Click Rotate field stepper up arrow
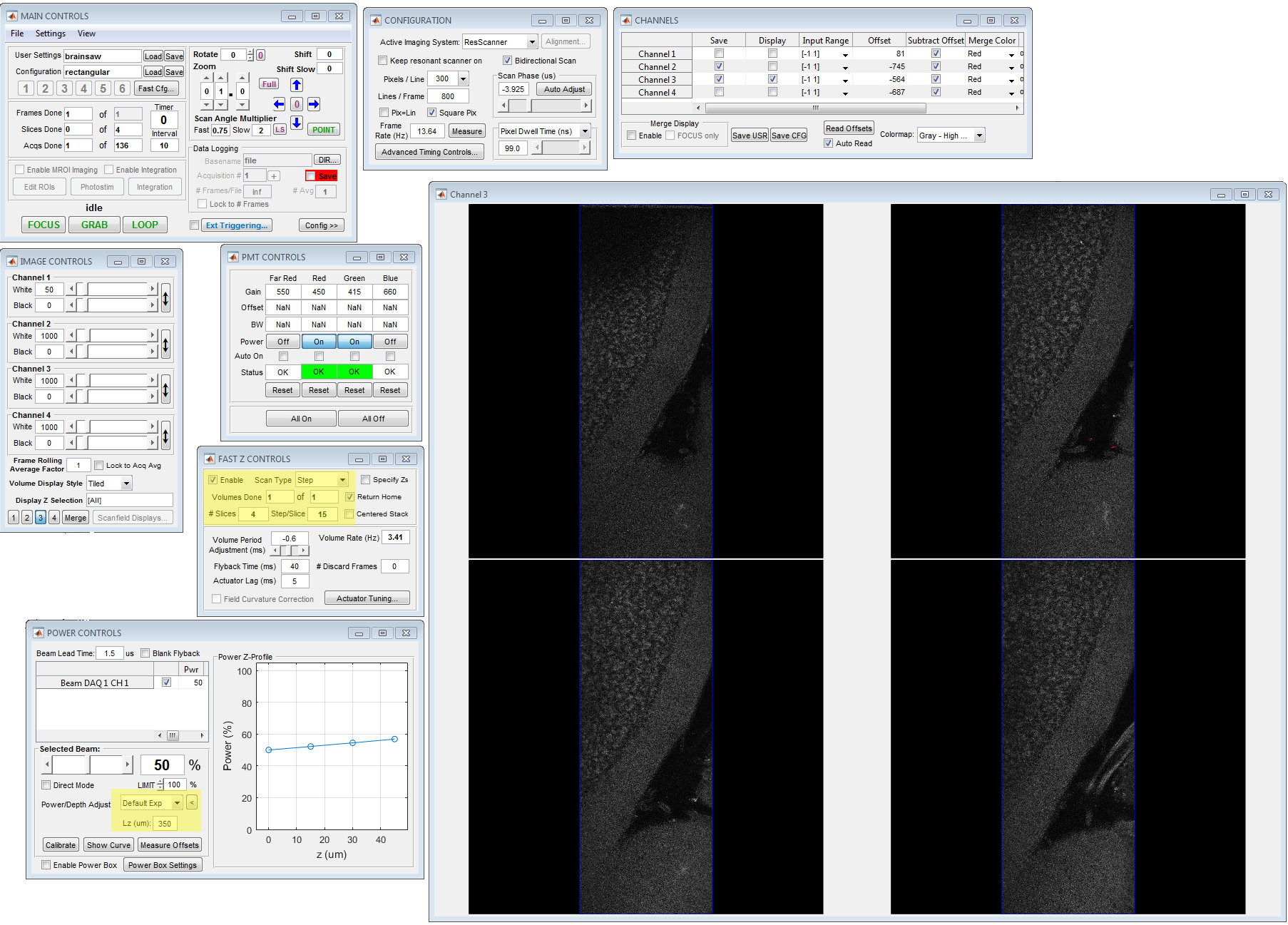 pyautogui.click(x=250, y=52)
